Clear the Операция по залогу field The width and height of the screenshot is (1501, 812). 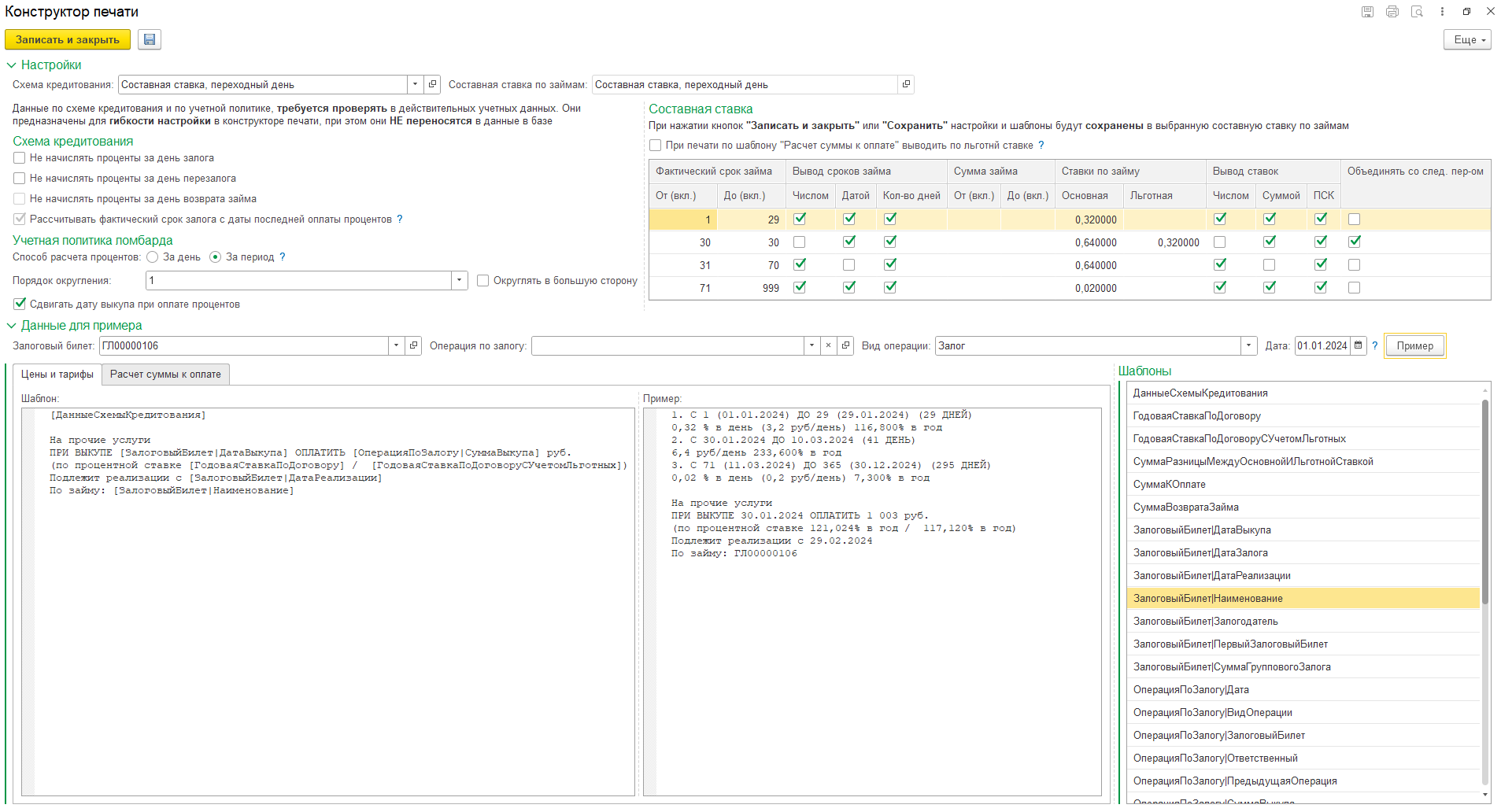(x=828, y=345)
